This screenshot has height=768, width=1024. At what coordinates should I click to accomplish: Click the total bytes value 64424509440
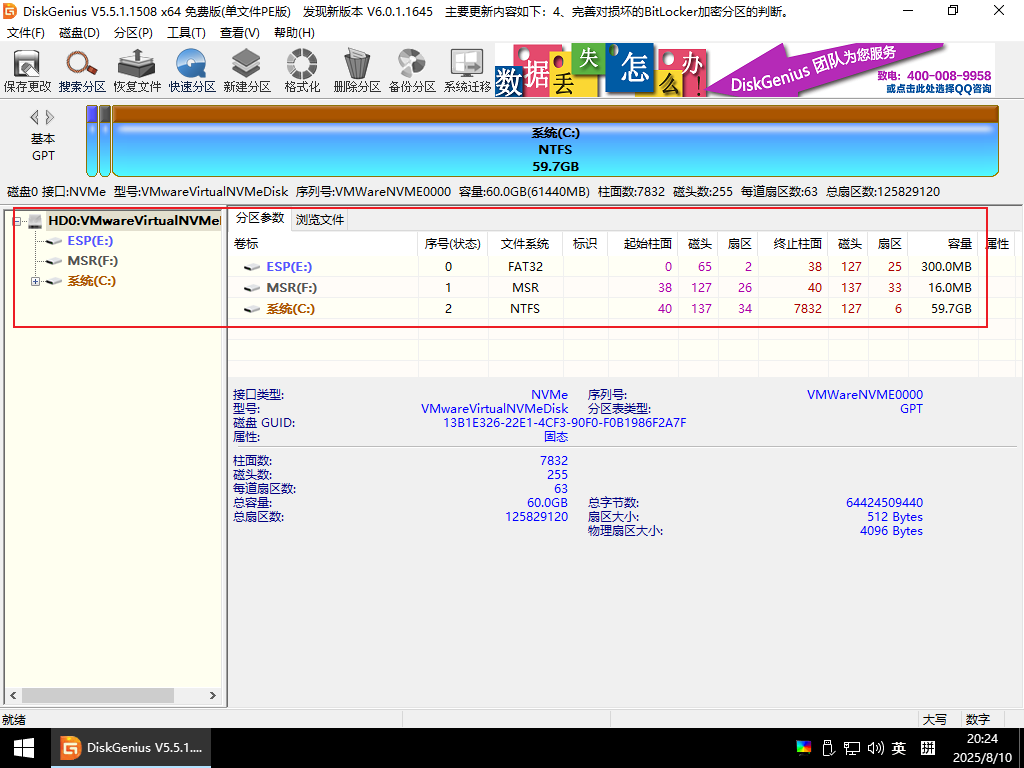point(884,503)
